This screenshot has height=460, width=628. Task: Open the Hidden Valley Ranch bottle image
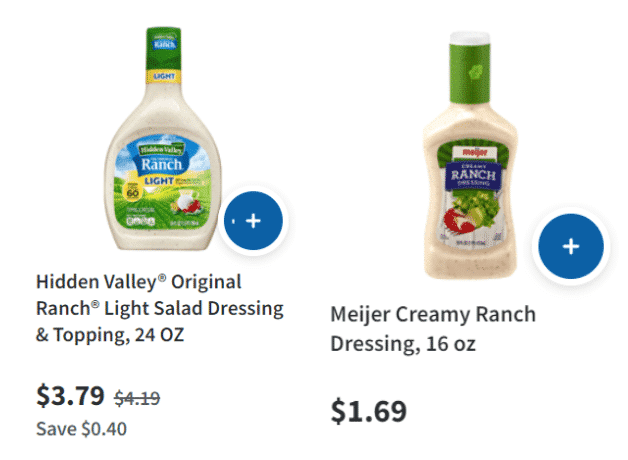coord(163,139)
